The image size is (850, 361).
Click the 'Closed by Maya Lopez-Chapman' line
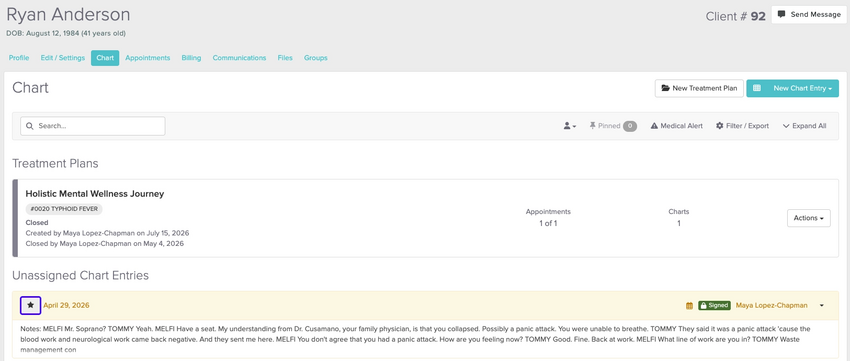click(105, 244)
